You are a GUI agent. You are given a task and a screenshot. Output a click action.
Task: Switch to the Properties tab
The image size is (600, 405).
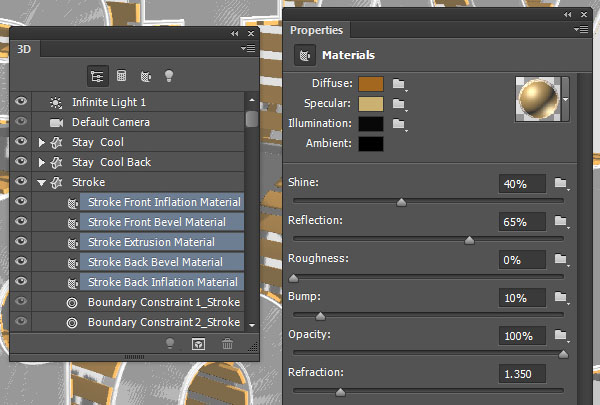click(317, 30)
